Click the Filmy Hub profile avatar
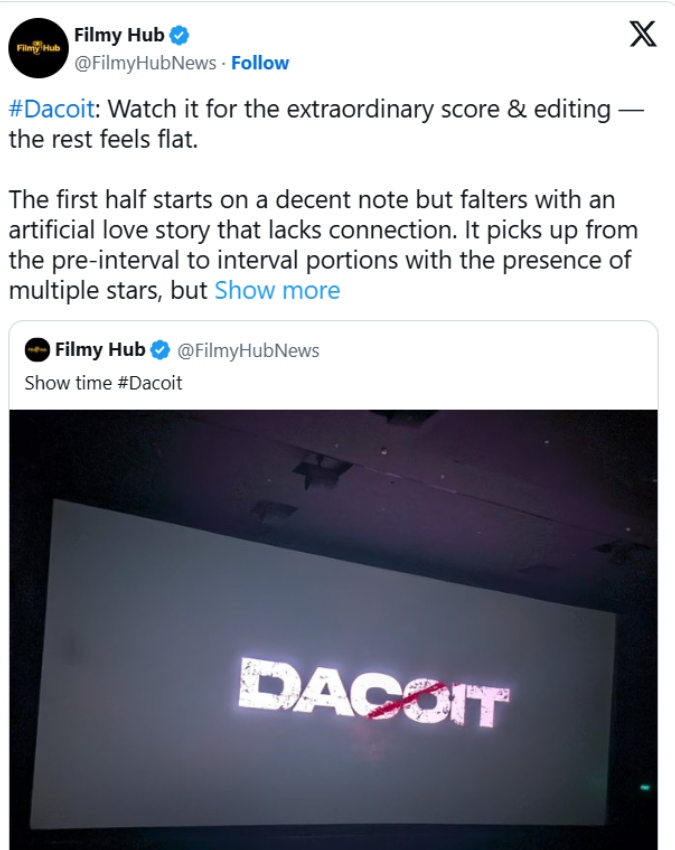Viewport: 675px width, 850px height. click(38, 47)
